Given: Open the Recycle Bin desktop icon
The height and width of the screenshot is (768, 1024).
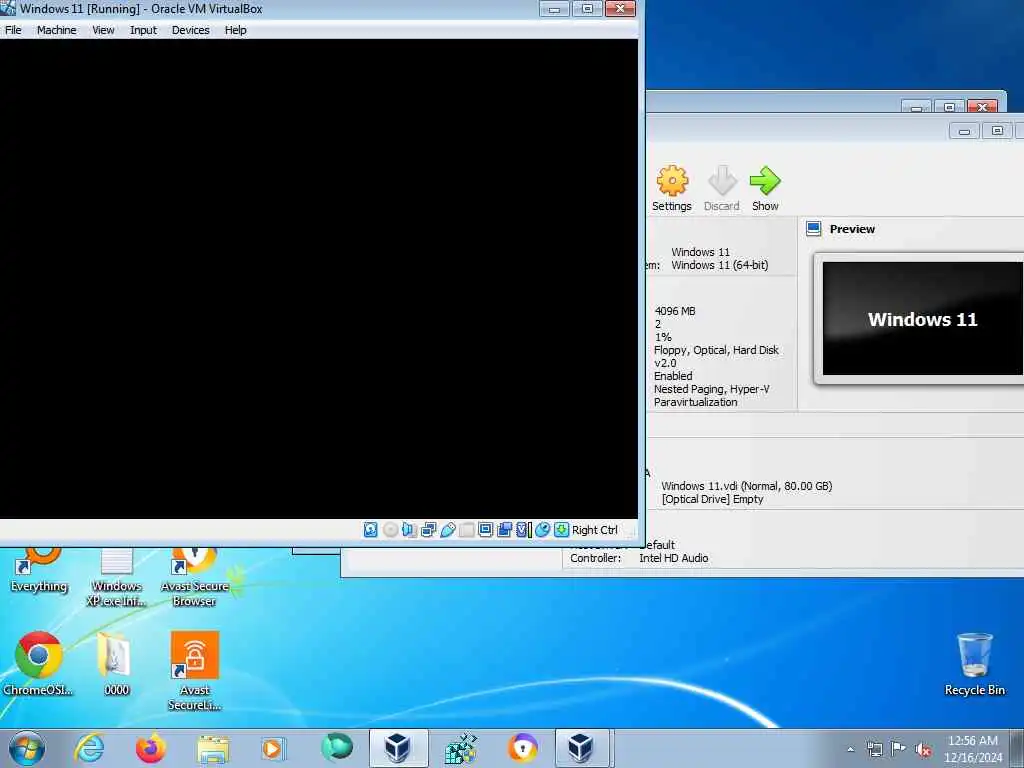Looking at the screenshot, I should (974, 664).
